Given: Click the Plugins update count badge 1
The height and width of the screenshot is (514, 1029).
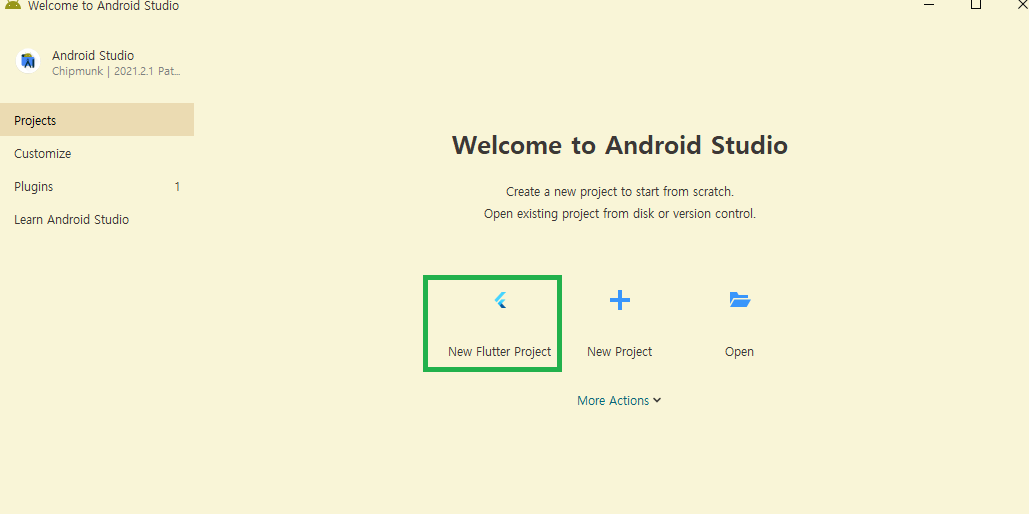Looking at the screenshot, I should click(177, 186).
